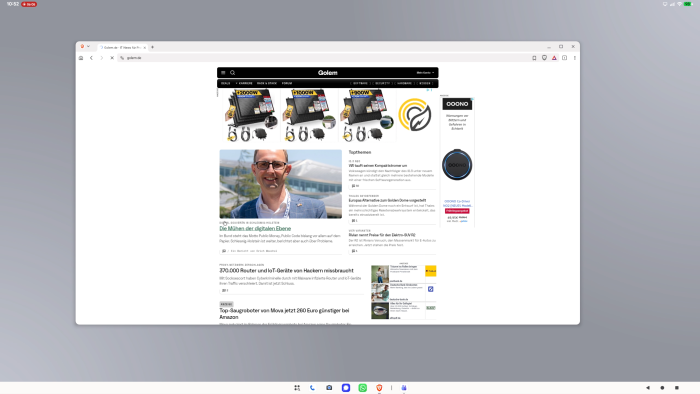
Task: Go back in browser history
Action: click(92, 58)
